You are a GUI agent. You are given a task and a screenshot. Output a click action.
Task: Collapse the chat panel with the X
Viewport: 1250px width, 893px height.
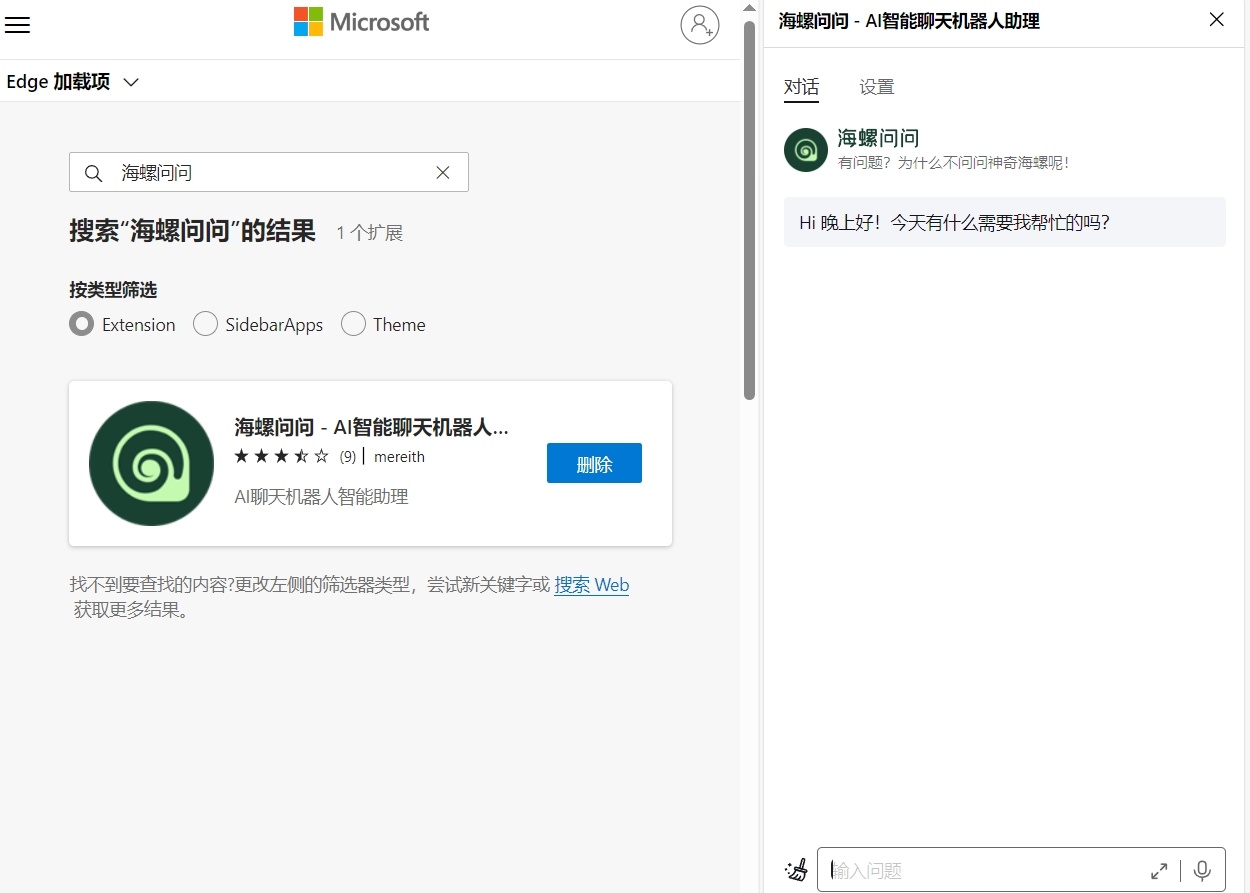pos(1216,19)
